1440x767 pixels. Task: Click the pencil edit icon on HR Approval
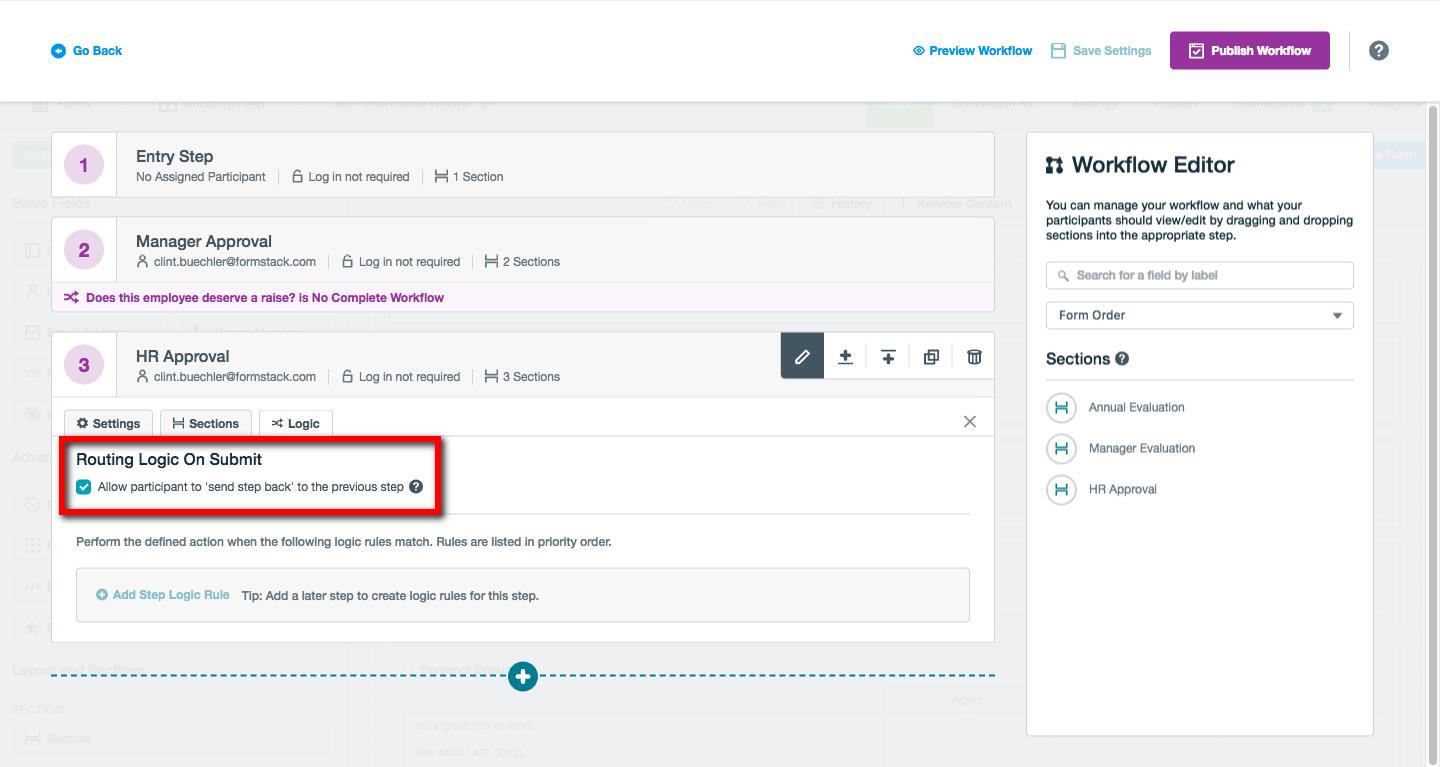pyautogui.click(x=802, y=357)
